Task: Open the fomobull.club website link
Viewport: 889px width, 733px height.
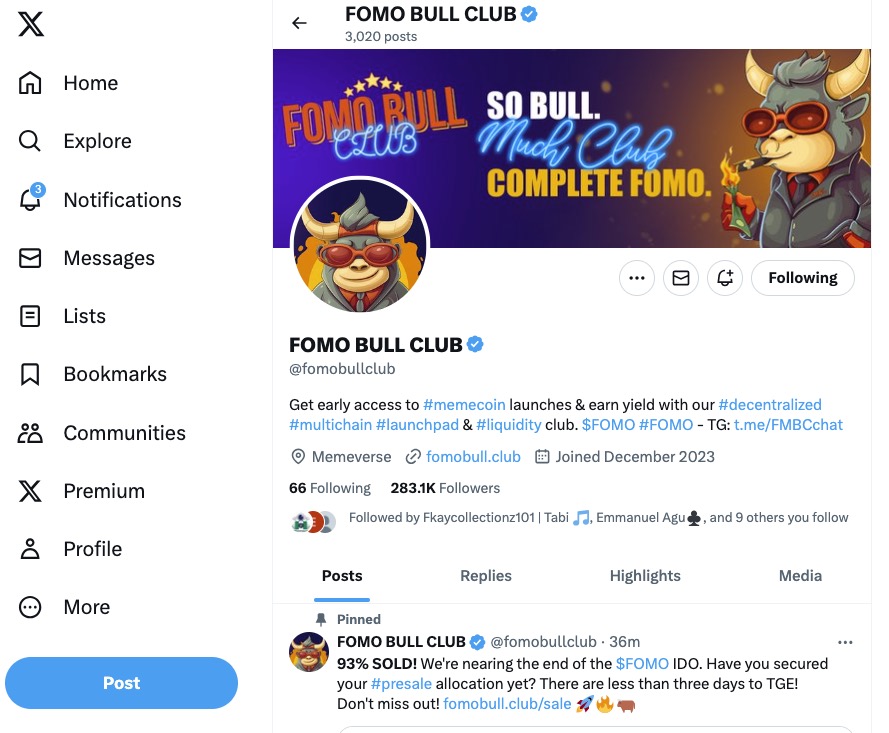Action: click(472, 457)
